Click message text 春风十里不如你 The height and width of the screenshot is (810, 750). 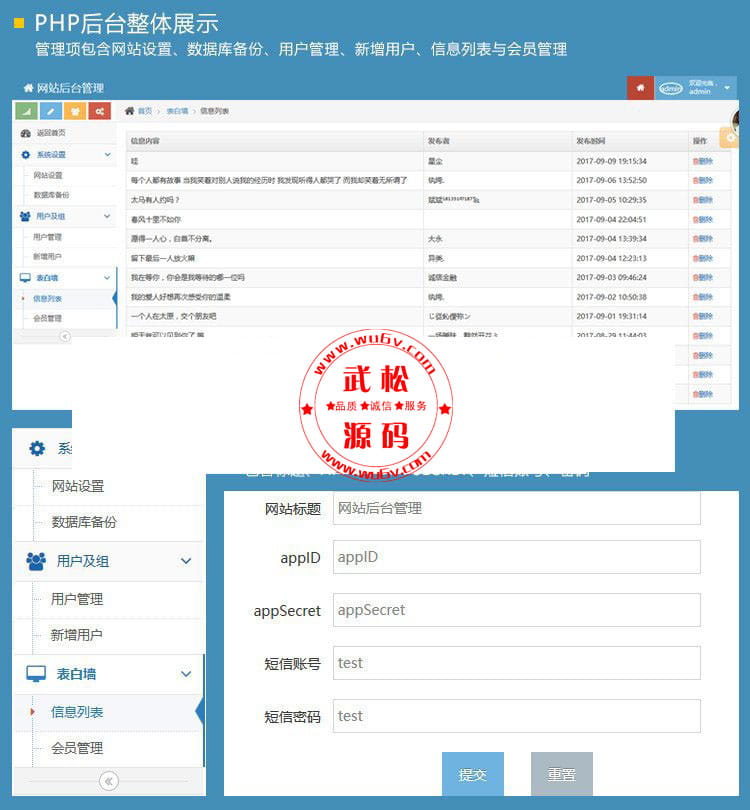click(156, 220)
